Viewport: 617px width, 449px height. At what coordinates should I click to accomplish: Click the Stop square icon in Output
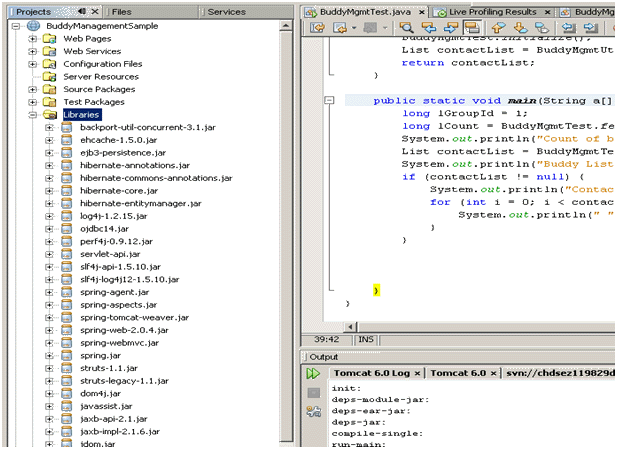coord(314,393)
